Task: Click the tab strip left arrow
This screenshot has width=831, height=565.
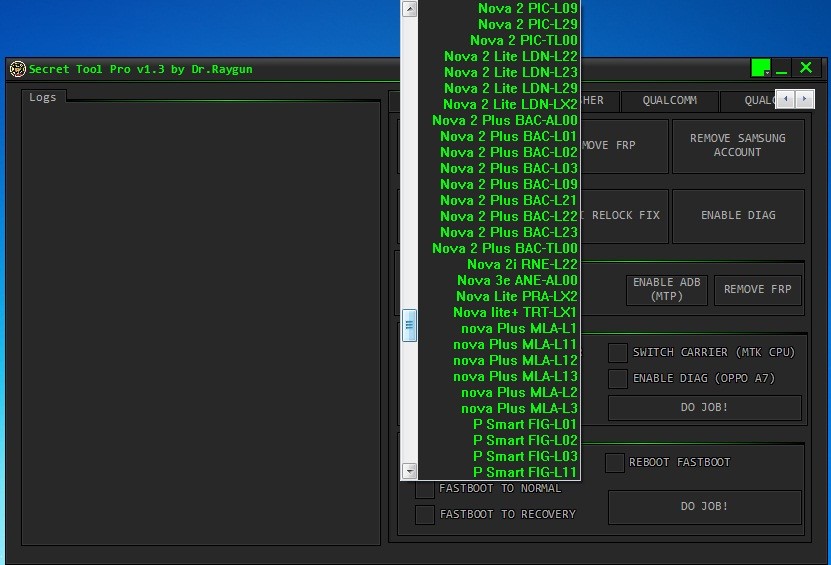Action: point(785,99)
